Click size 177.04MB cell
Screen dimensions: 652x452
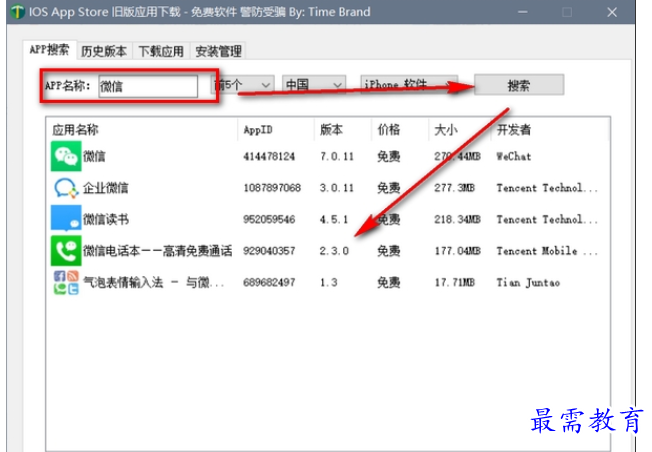[457, 251]
